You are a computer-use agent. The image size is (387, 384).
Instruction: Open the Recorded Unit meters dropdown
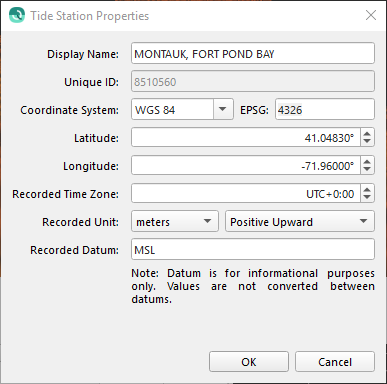[175, 221]
